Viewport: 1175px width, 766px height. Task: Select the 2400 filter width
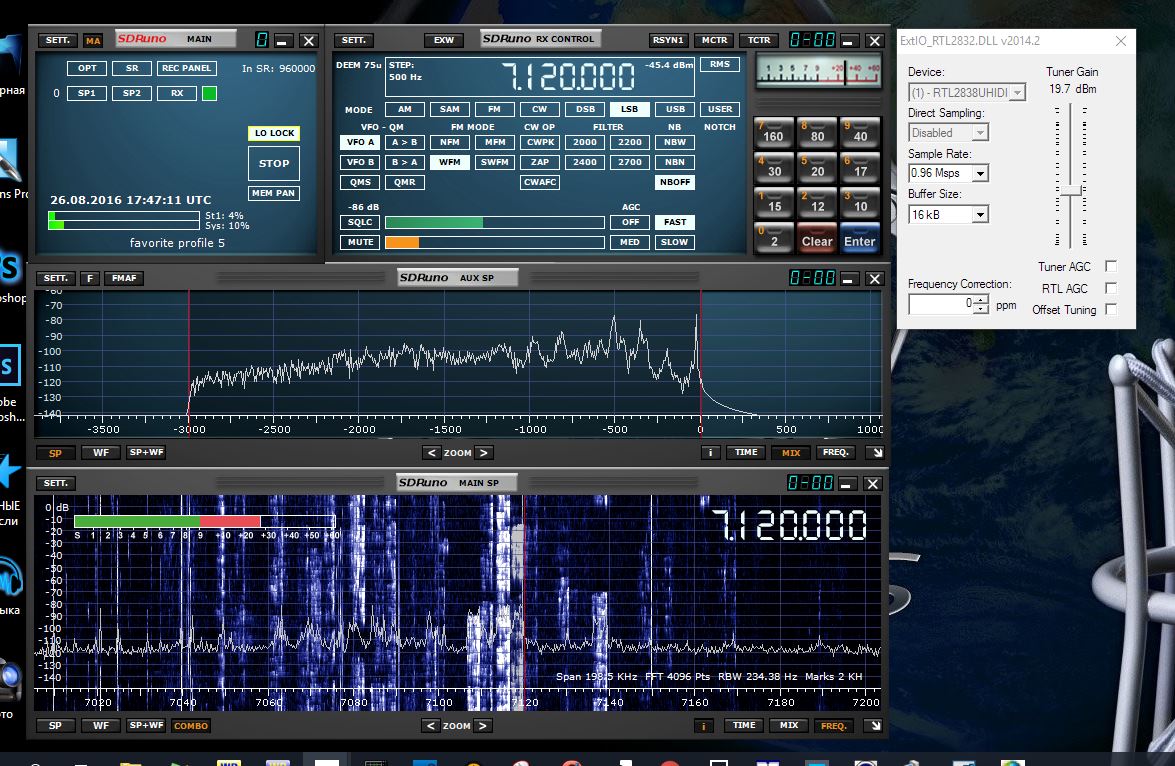[x=585, y=162]
